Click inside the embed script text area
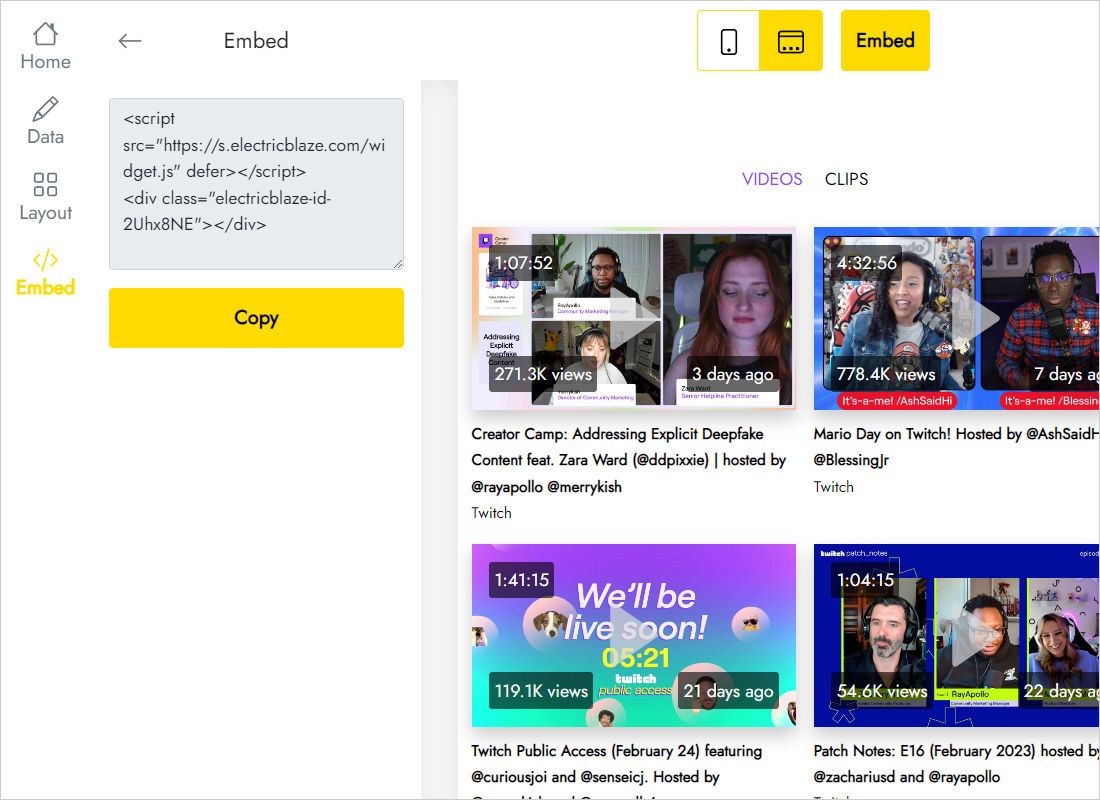This screenshot has width=1100, height=800. pyautogui.click(x=256, y=184)
